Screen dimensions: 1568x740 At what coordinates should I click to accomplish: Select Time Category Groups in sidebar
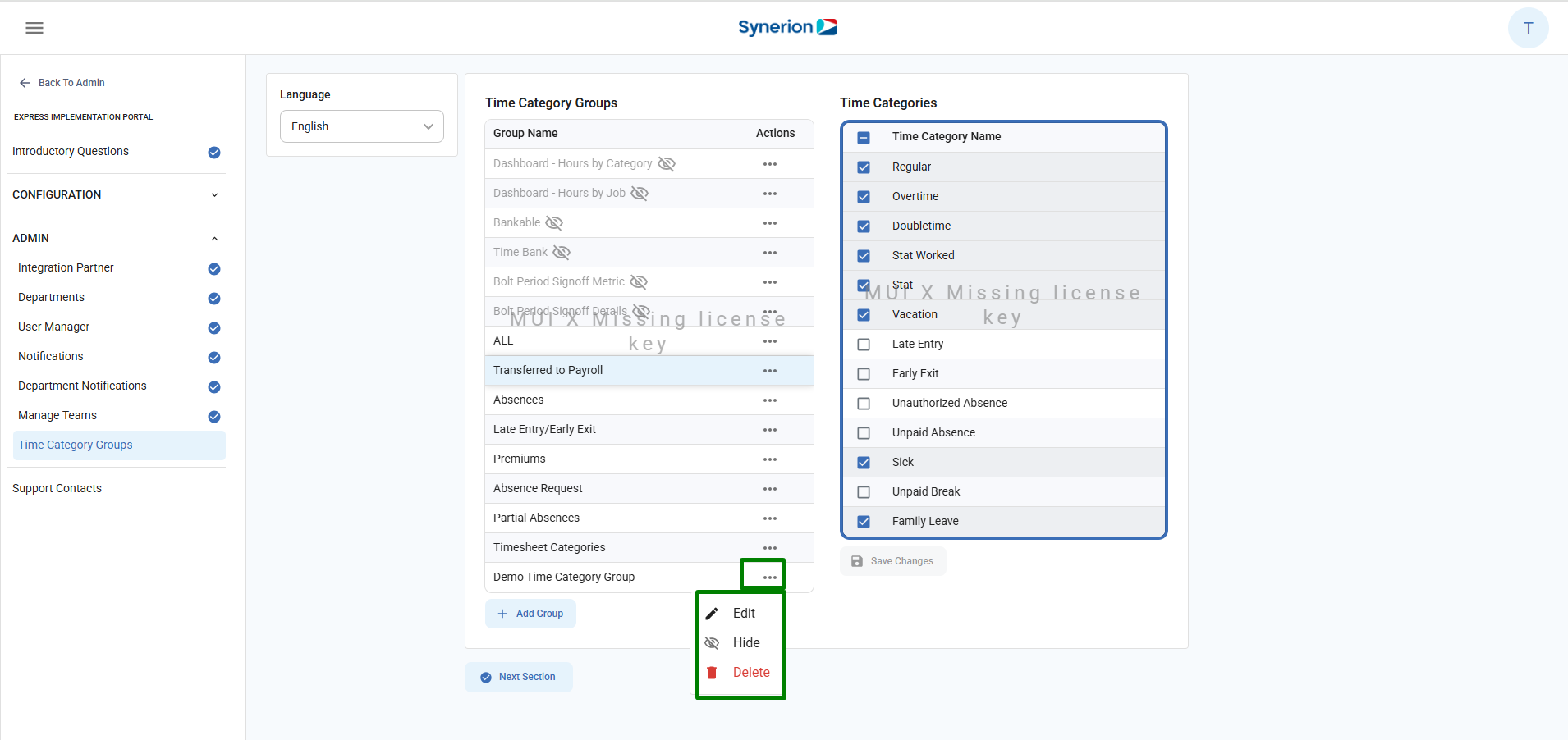point(120,445)
